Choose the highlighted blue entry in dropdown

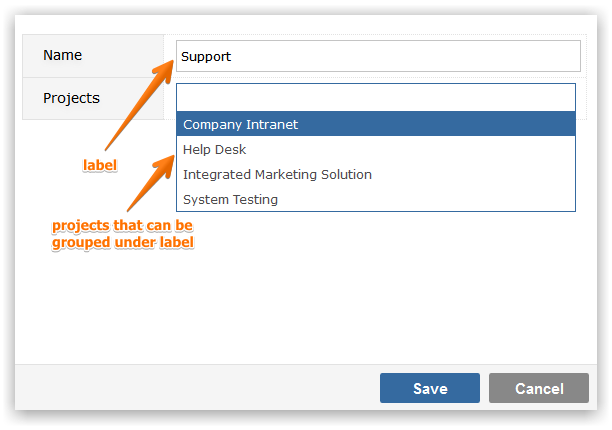(x=376, y=124)
